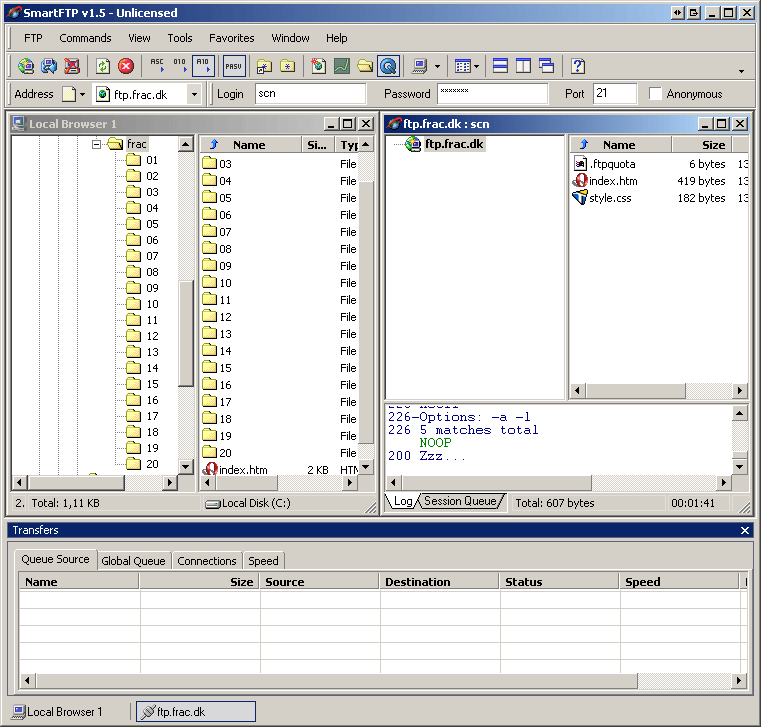Click the Port field showing 21
The width and height of the screenshot is (761, 727).
(614, 93)
